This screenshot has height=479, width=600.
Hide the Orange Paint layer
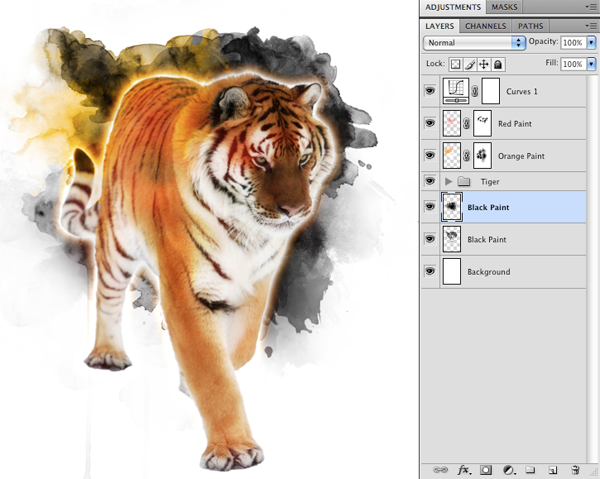pyautogui.click(x=430, y=155)
